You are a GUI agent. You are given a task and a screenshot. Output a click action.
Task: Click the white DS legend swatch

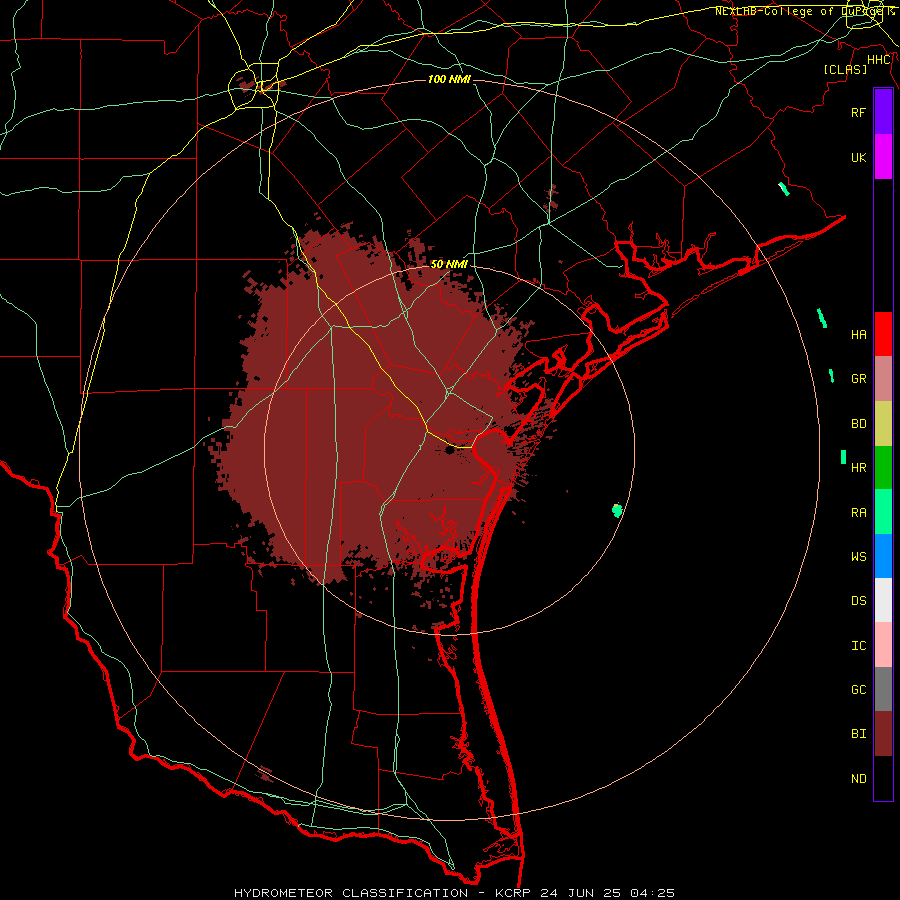pyautogui.click(x=883, y=600)
